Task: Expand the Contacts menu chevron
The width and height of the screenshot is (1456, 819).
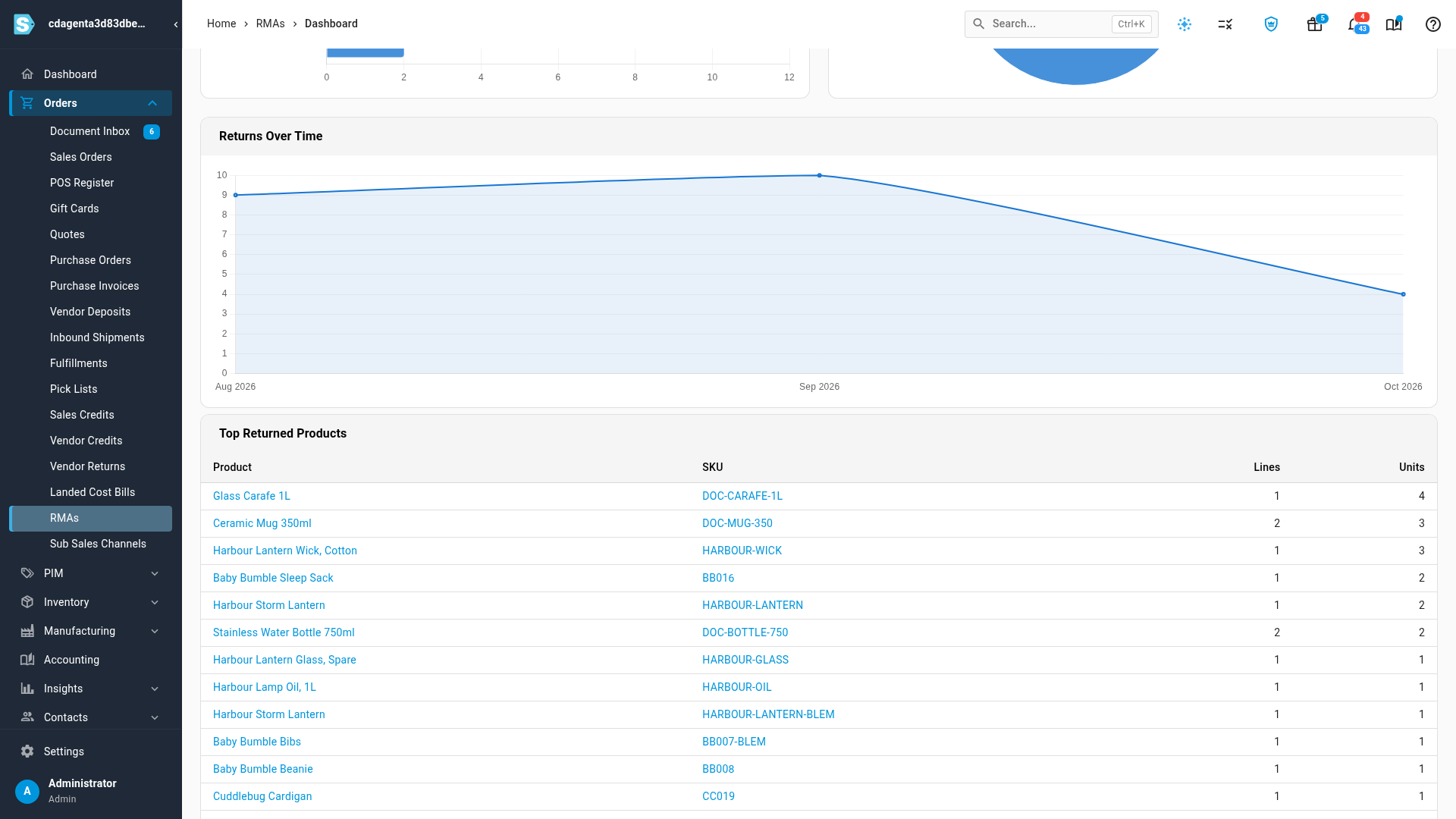Action: [x=155, y=717]
